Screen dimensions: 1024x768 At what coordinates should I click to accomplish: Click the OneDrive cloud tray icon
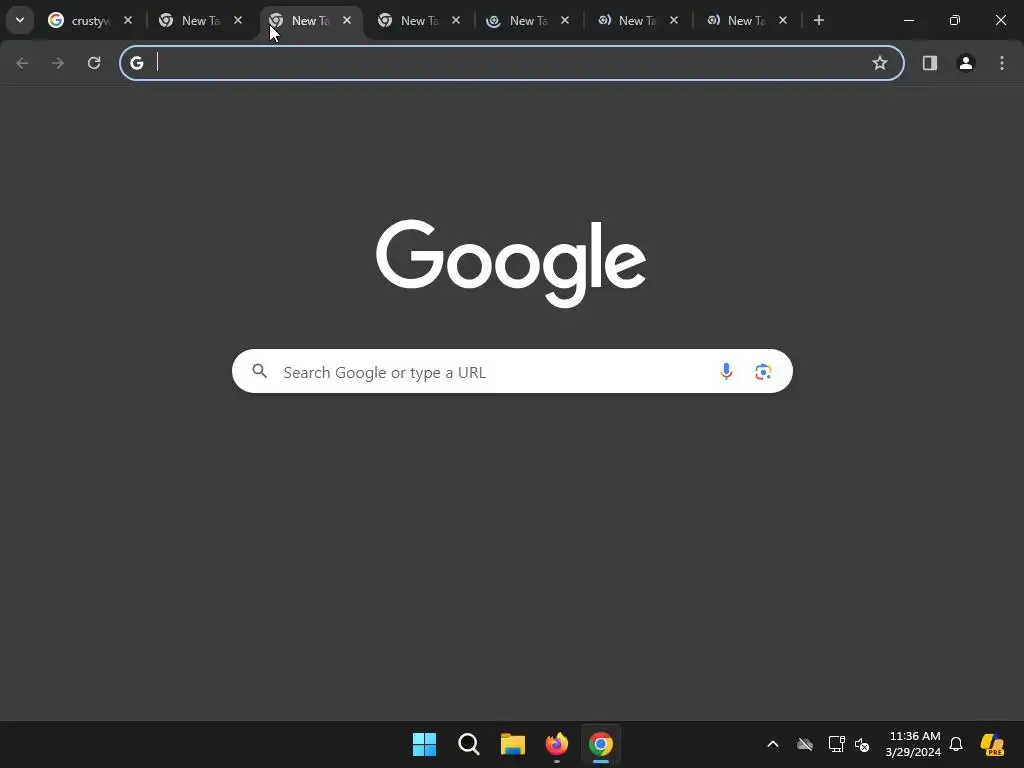pyautogui.click(x=805, y=744)
